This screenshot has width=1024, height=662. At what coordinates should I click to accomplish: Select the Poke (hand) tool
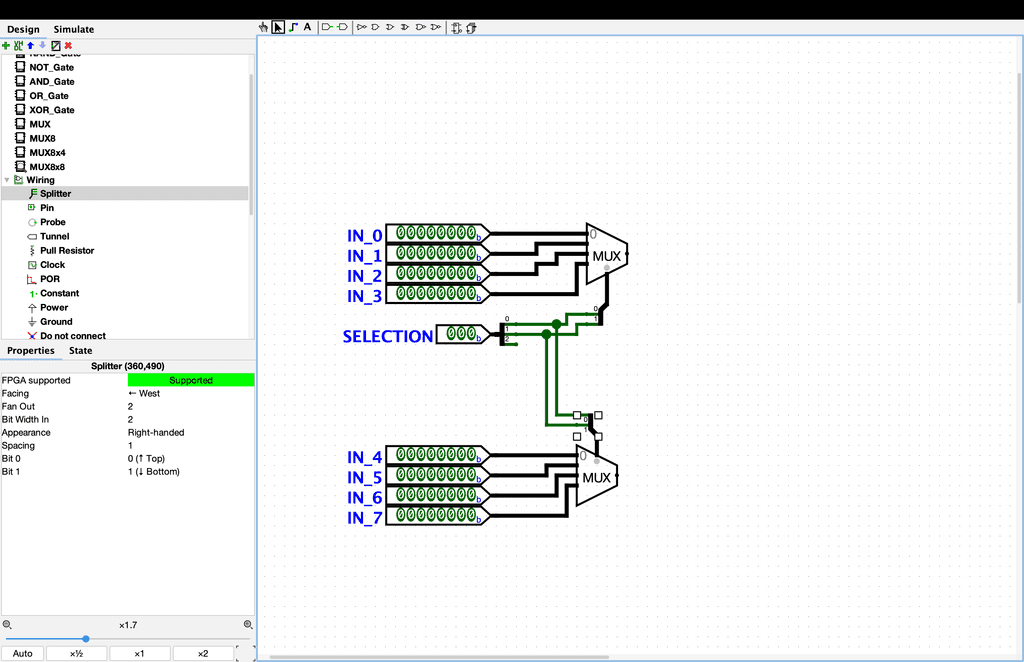coord(264,27)
